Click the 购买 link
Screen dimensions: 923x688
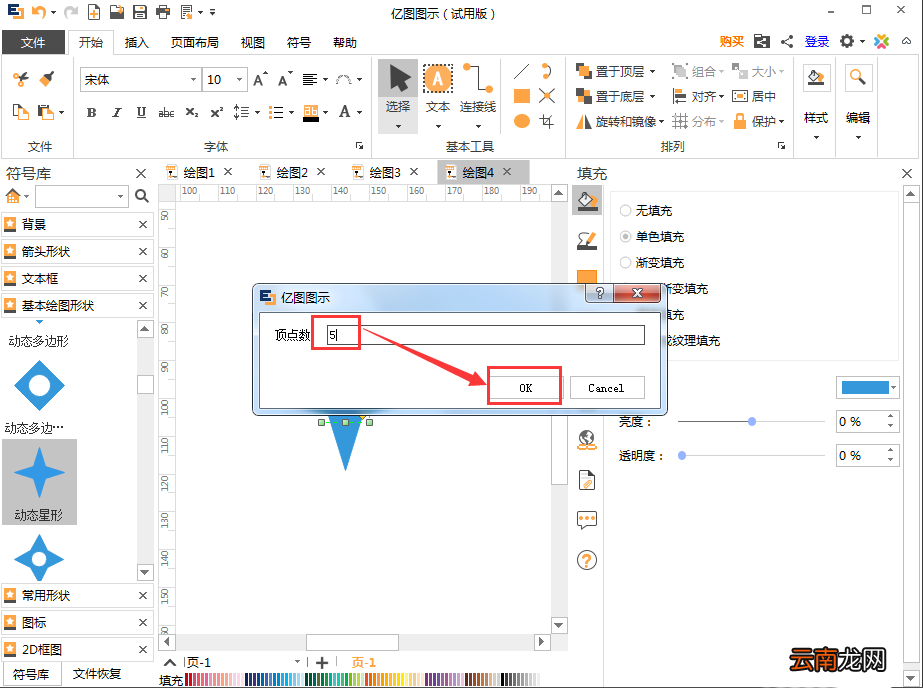(732, 41)
